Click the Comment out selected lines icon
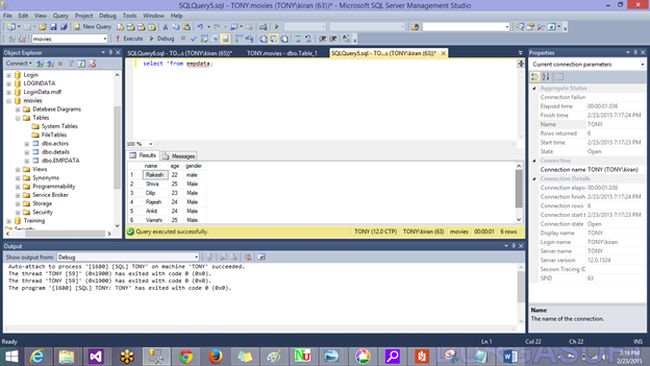 tap(298, 39)
